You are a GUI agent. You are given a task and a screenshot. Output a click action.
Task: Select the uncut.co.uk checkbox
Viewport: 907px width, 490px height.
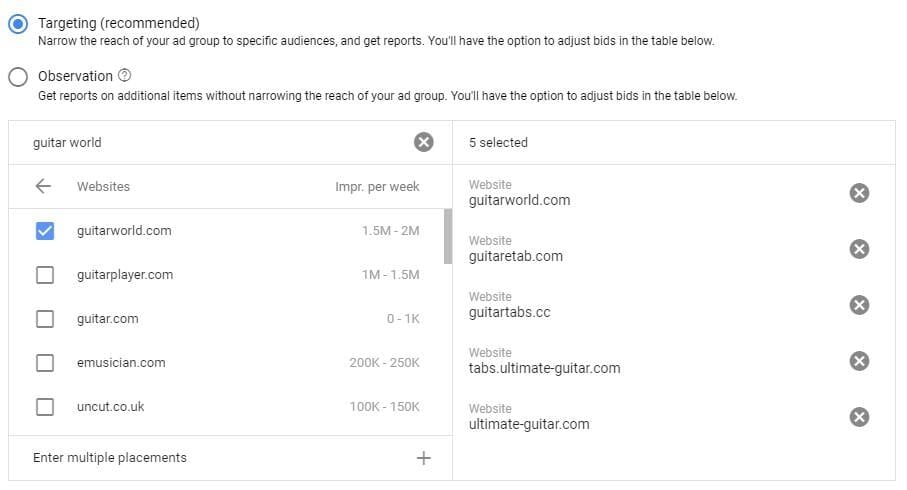click(45, 407)
